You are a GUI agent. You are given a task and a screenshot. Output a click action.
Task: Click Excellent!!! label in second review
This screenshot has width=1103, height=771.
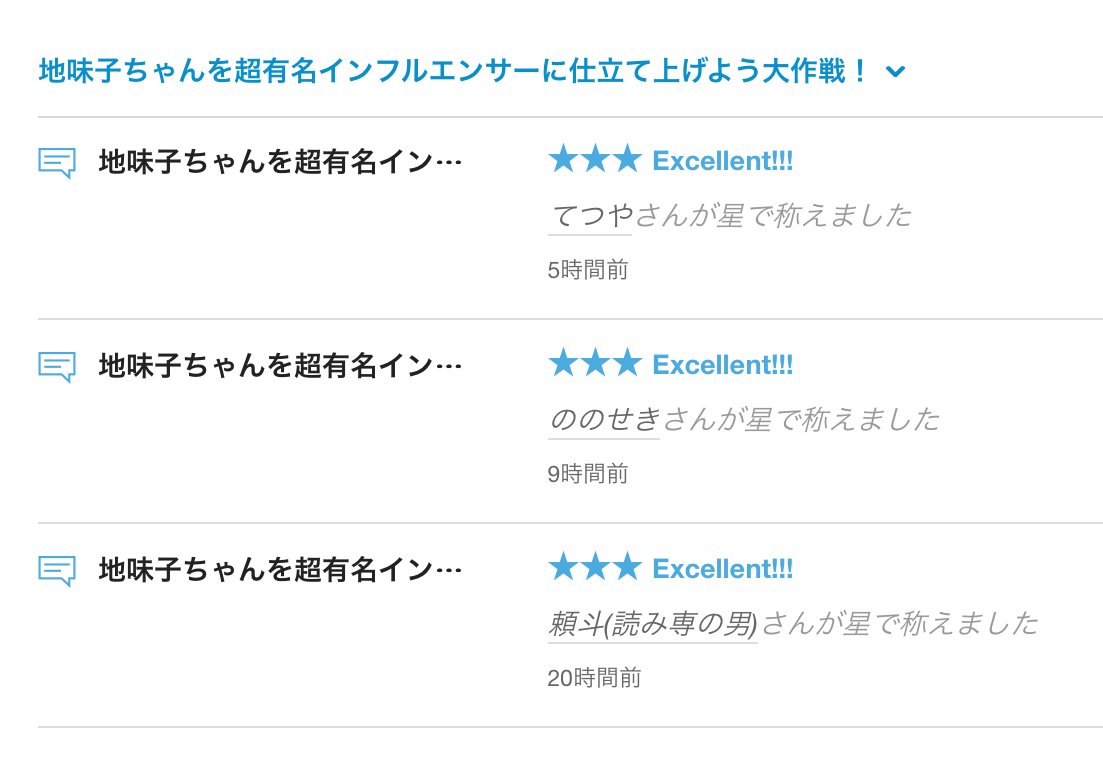[x=722, y=365]
